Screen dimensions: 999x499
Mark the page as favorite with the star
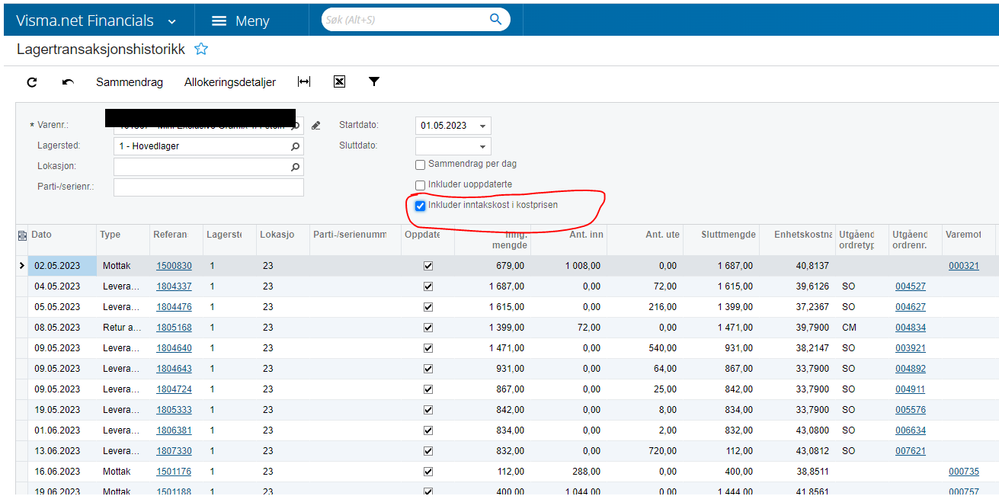pyautogui.click(x=201, y=49)
